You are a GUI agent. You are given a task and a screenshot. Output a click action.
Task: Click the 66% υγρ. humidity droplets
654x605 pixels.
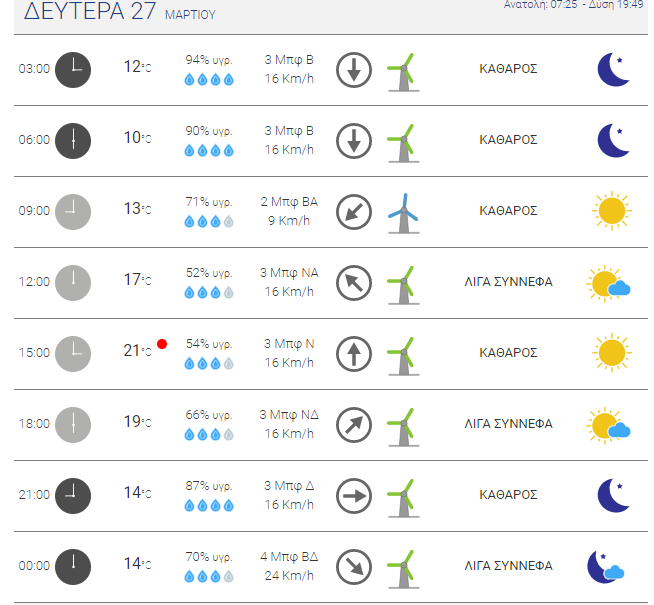(209, 434)
